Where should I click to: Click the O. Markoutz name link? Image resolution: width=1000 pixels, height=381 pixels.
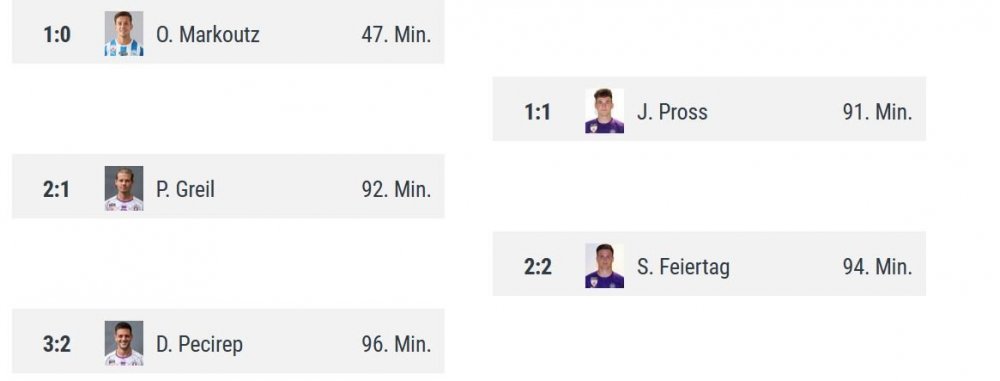tap(208, 34)
